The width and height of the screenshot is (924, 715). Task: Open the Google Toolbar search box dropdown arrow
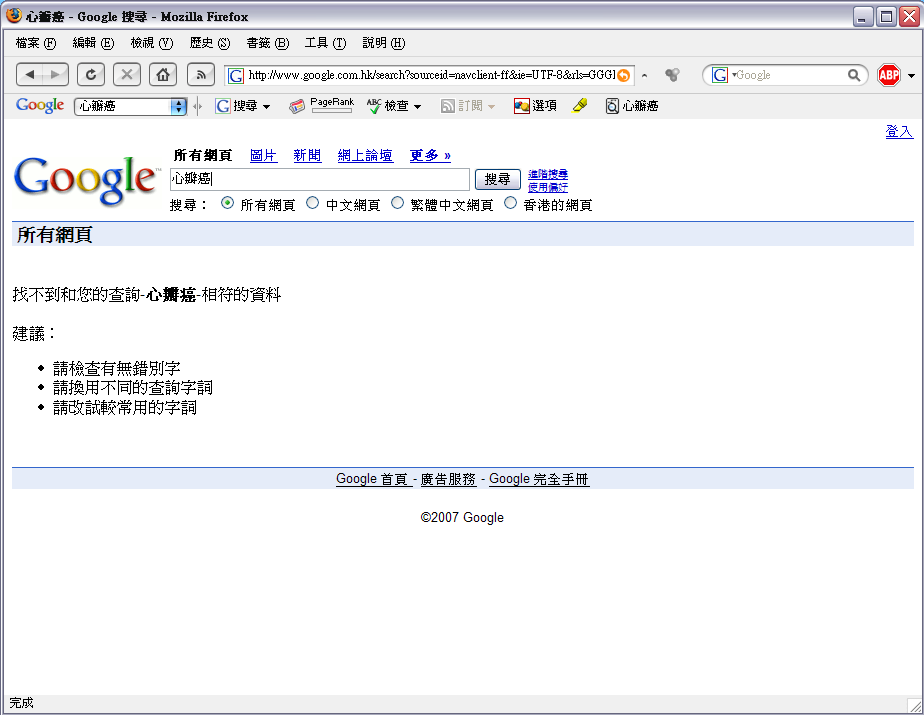[x=178, y=106]
